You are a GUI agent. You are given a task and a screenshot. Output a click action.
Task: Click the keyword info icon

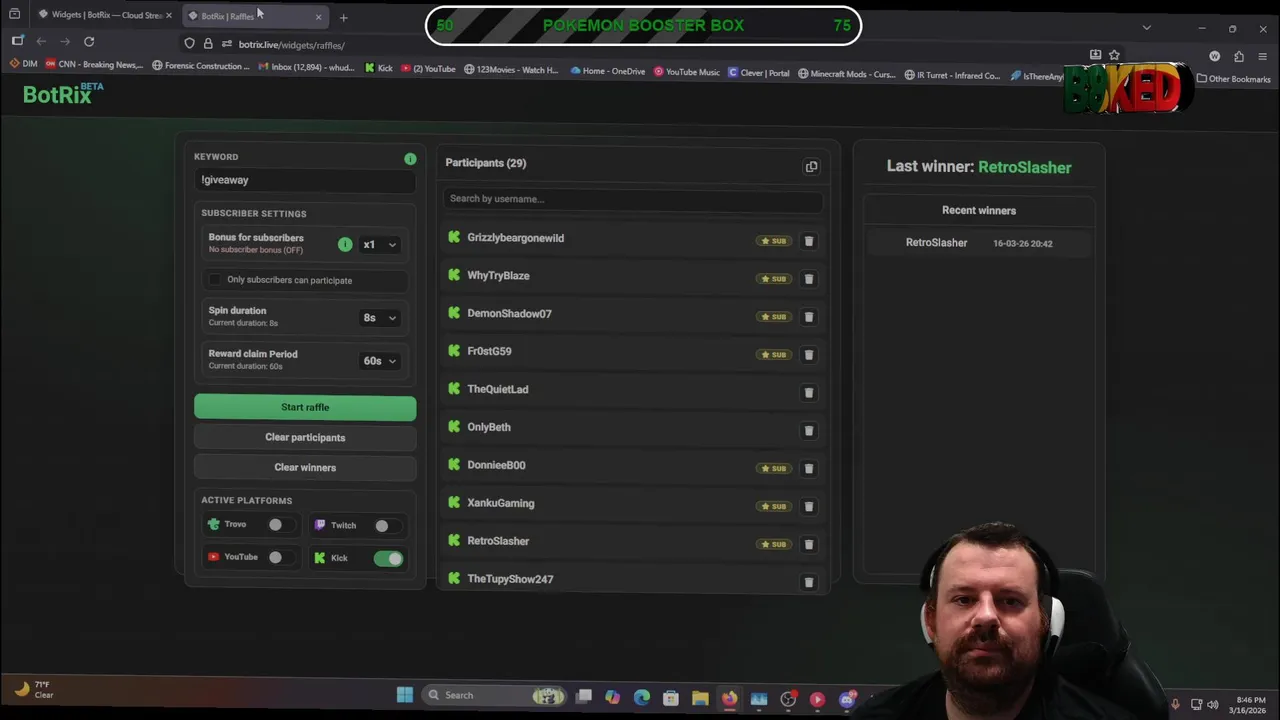click(x=410, y=159)
